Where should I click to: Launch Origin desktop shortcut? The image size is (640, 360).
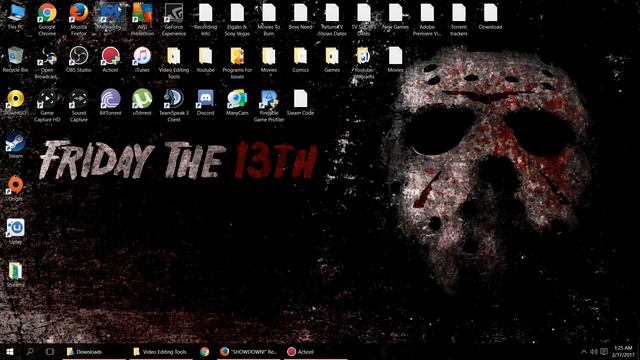click(x=16, y=188)
